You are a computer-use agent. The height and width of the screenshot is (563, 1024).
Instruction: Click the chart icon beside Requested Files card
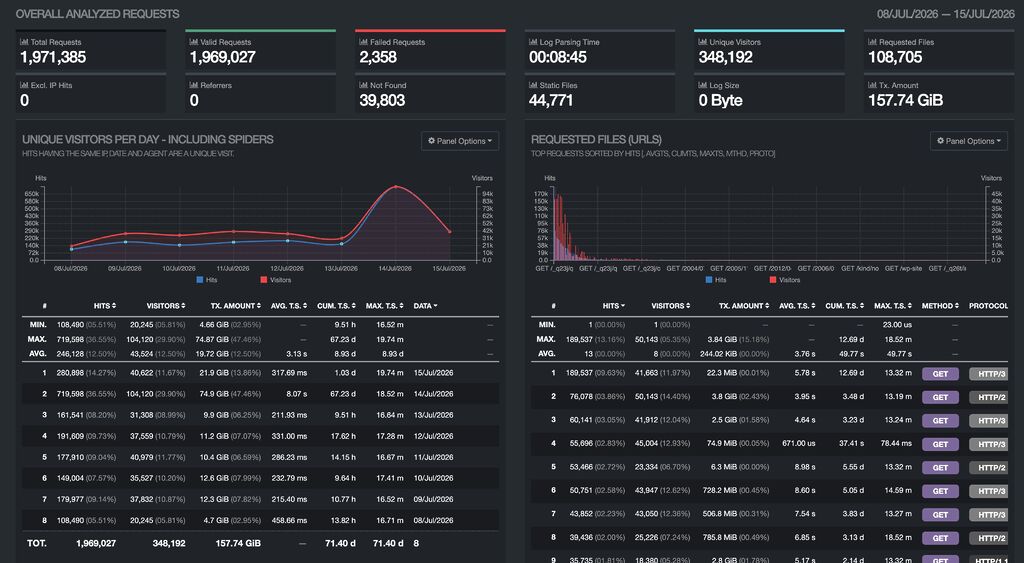pyautogui.click(x=872, y=42)
